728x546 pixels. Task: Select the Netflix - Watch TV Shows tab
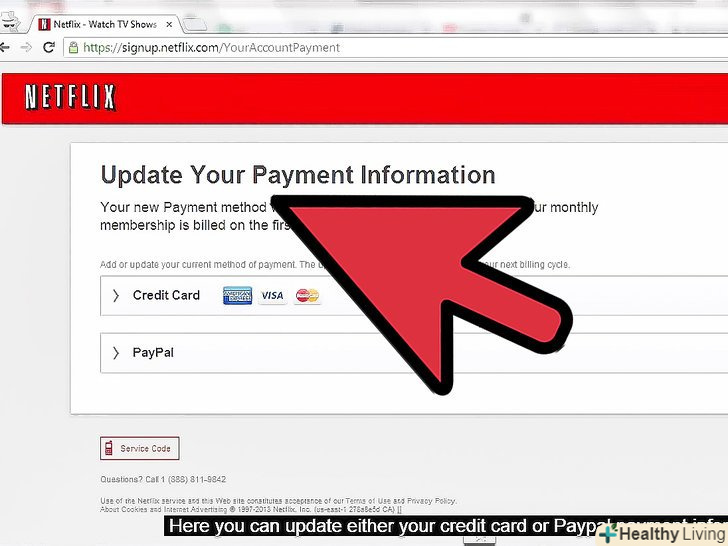[x=104, y=24]
